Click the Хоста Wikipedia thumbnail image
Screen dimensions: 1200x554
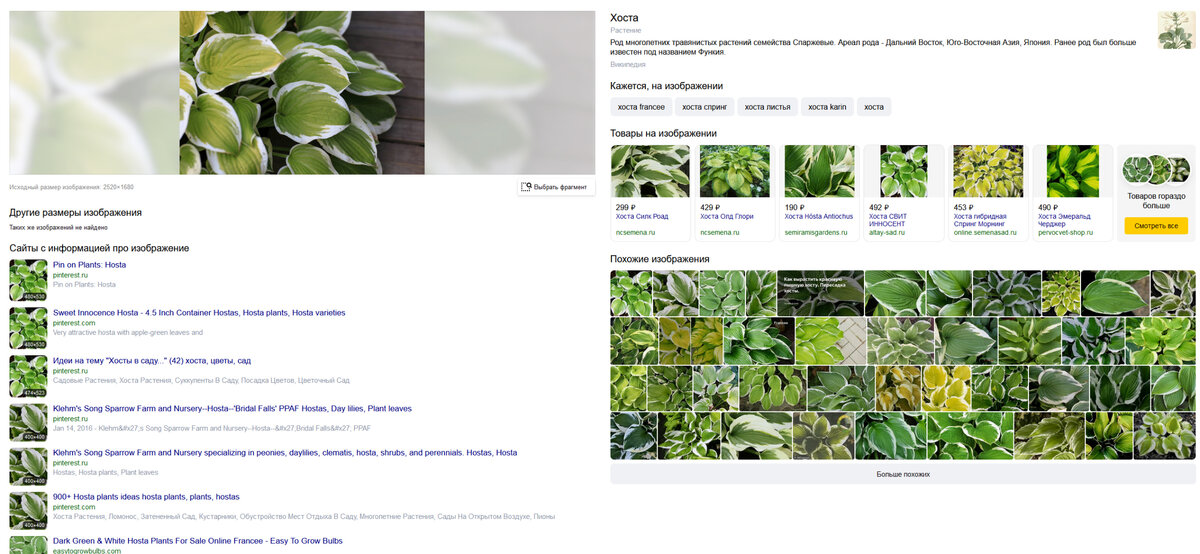tap(1175, 30)
